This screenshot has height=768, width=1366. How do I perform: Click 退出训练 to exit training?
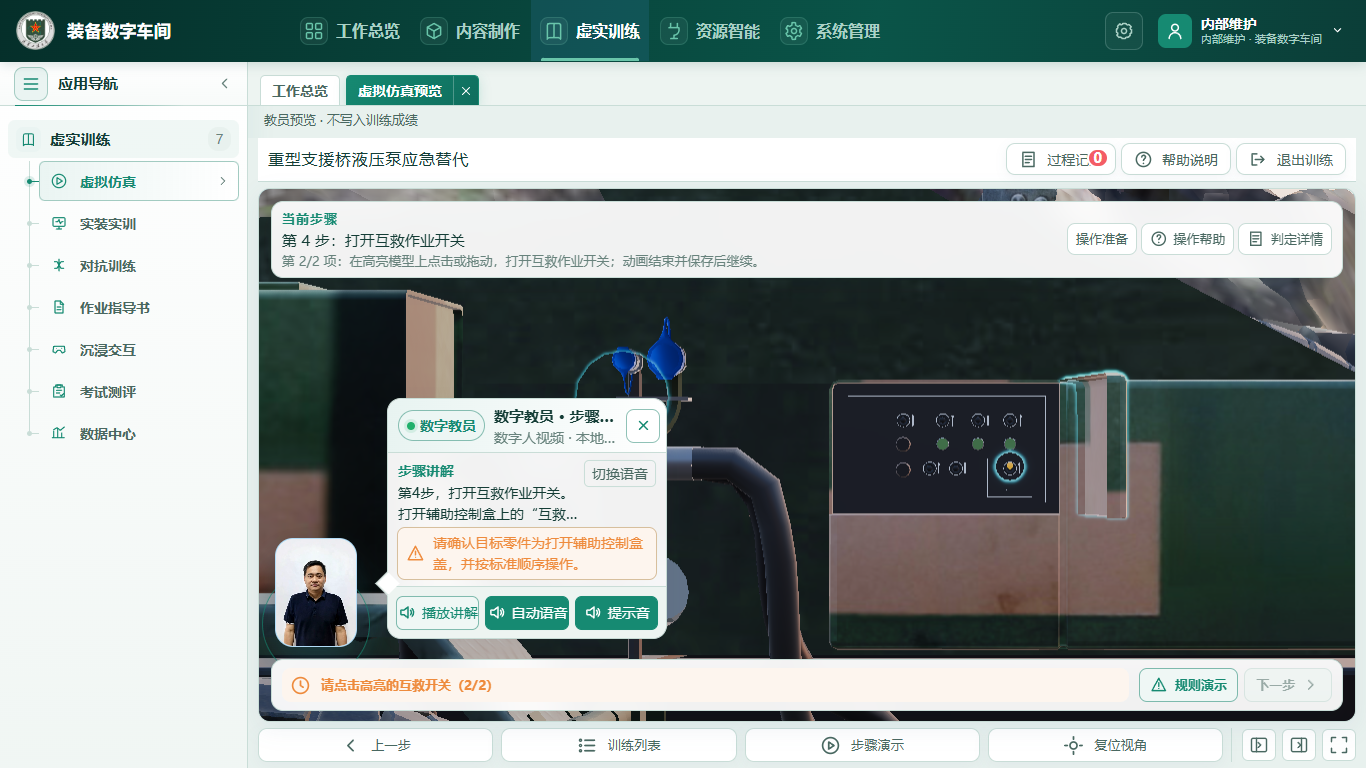(x=1291, y=160)
